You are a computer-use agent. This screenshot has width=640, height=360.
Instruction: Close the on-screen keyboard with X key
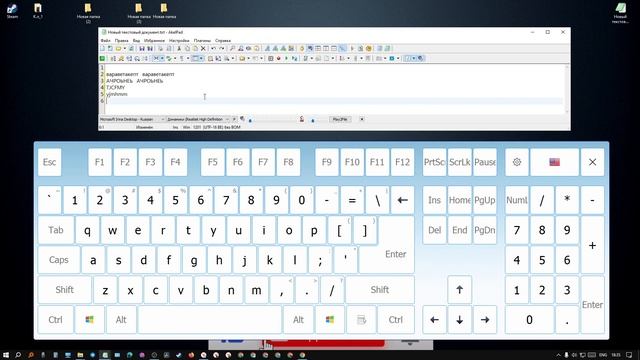[x=592, y=162]
